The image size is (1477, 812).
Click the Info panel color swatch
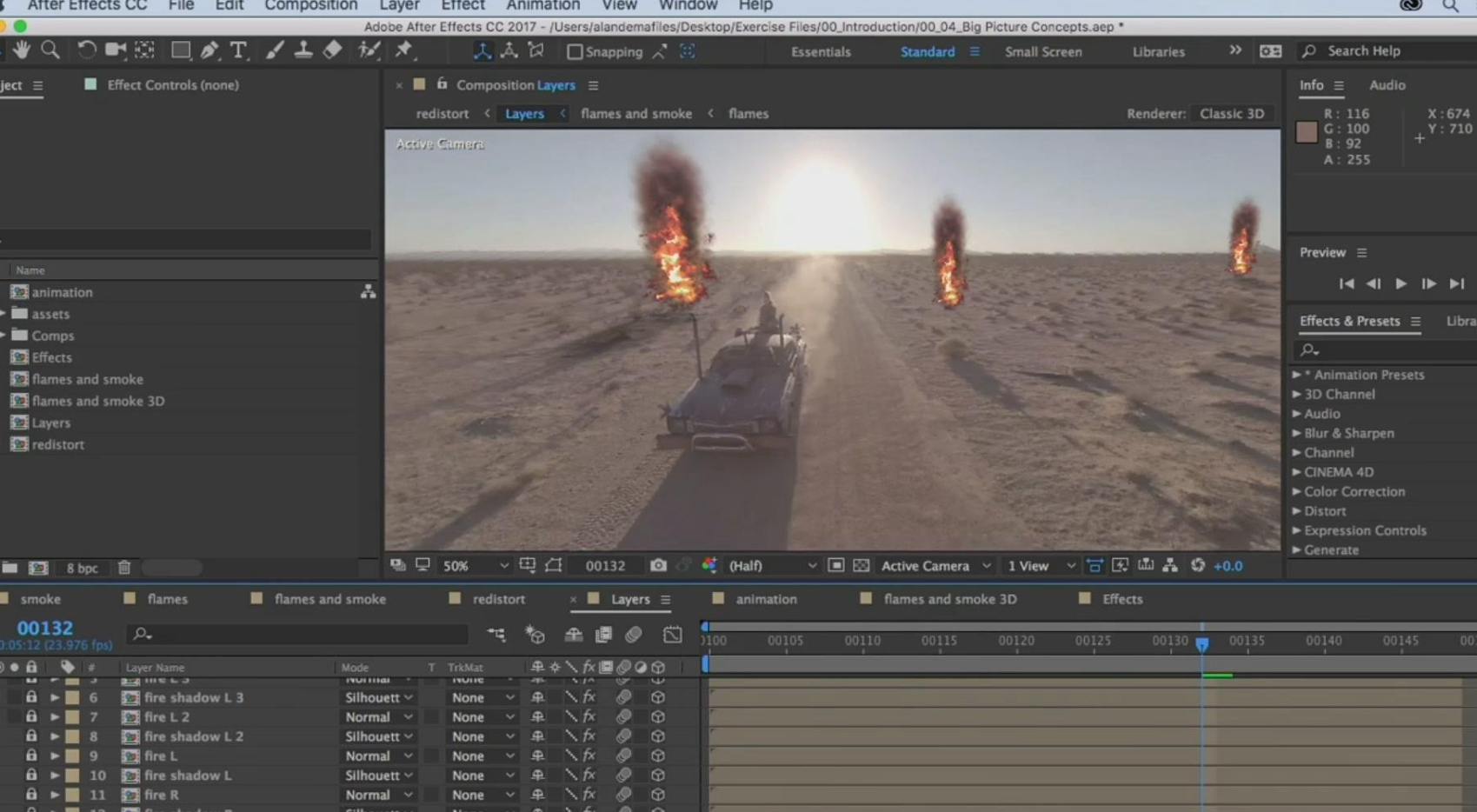click(1306, 132)
